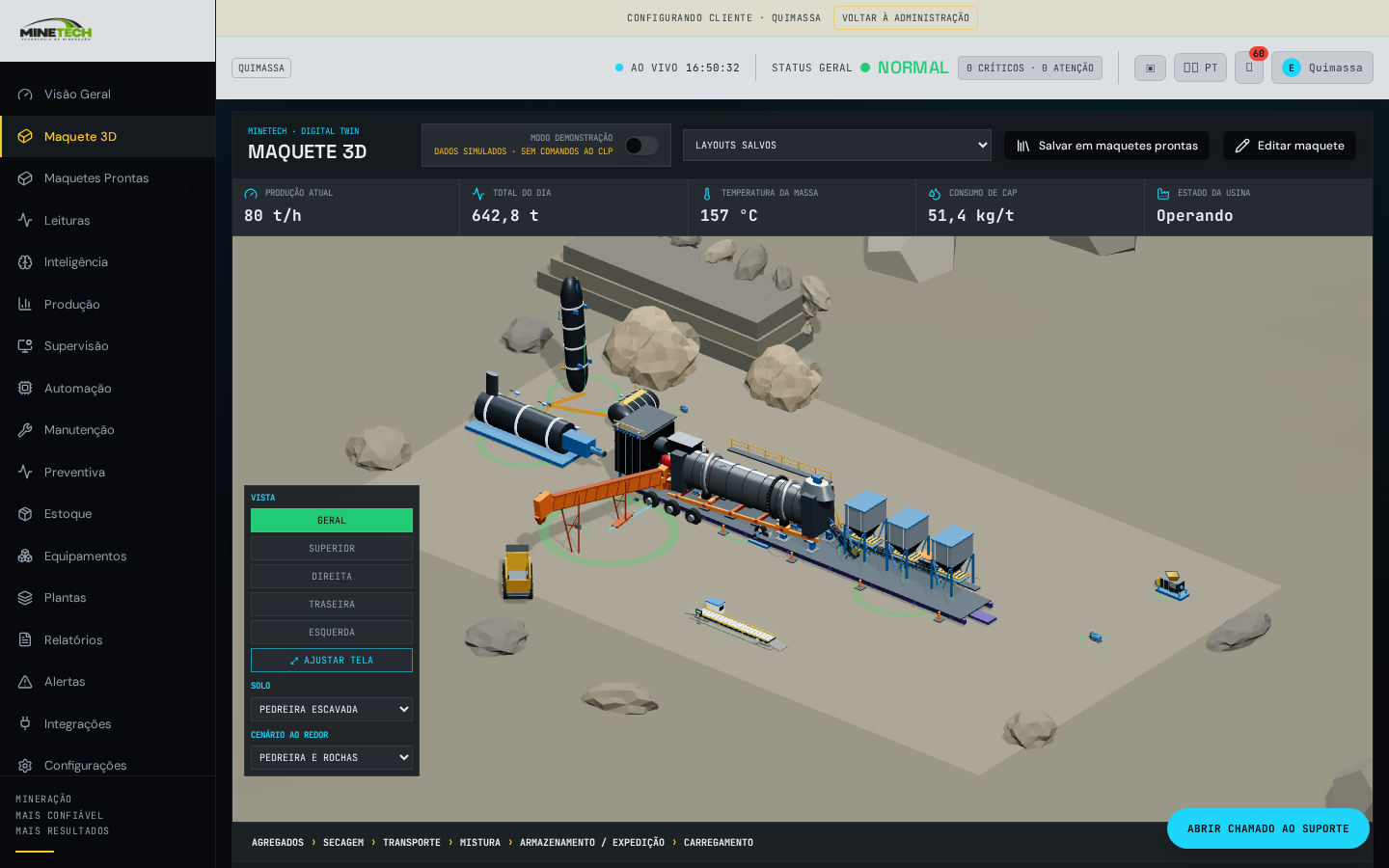
Task: Click the QUIMASSA client tag
Action: point(261,68)
